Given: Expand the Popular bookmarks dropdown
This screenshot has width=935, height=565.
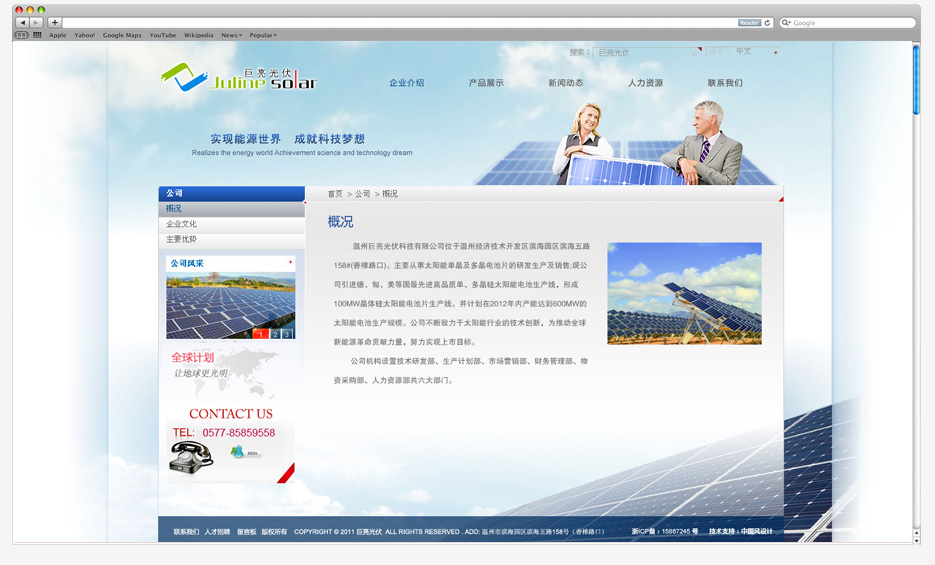Looking at the screenshot, I should [x=263, y=35].
